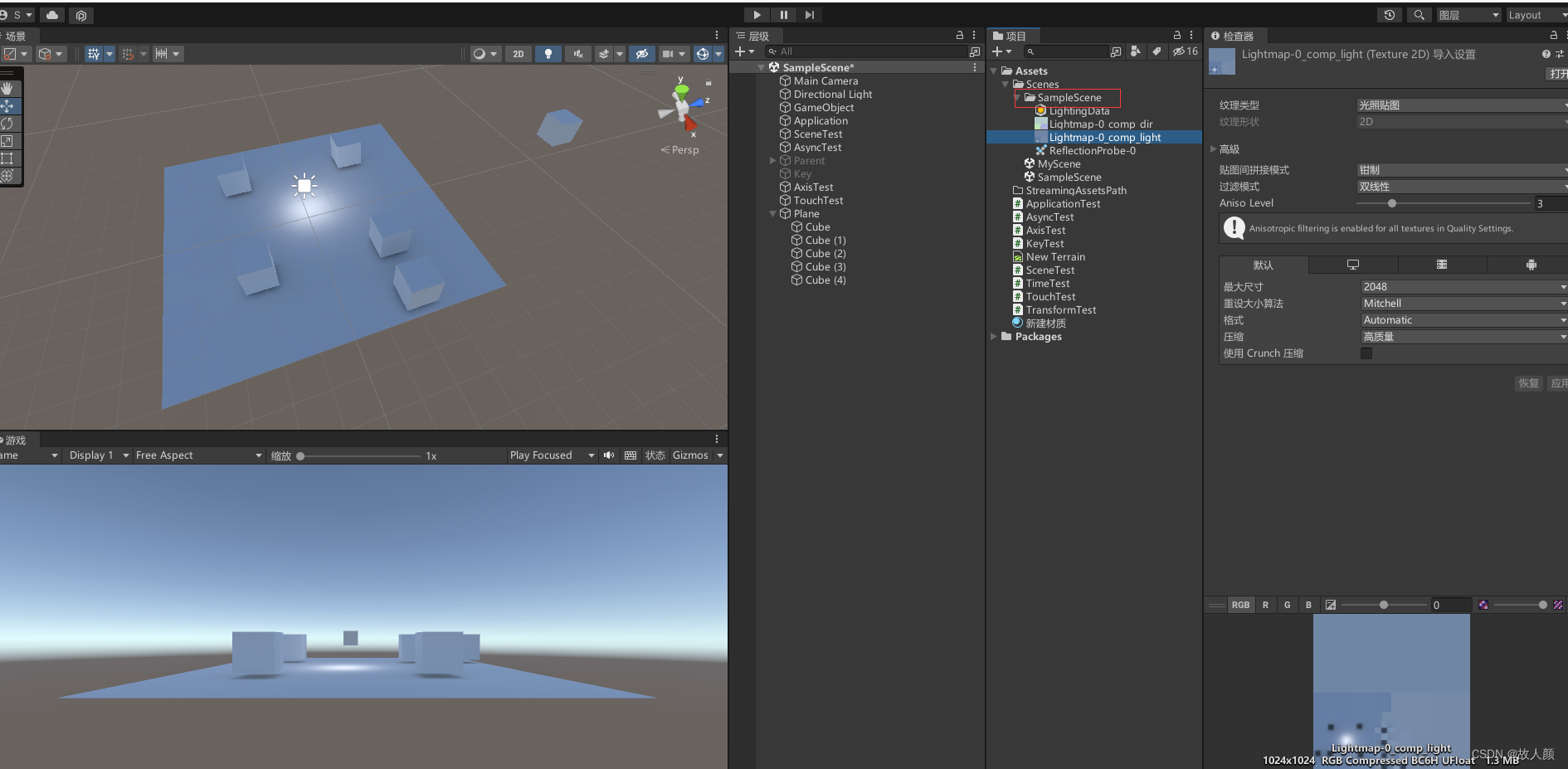Open the cloud services icon
The height and width of the screenshot is (769, 1568).
coord(52,15)
